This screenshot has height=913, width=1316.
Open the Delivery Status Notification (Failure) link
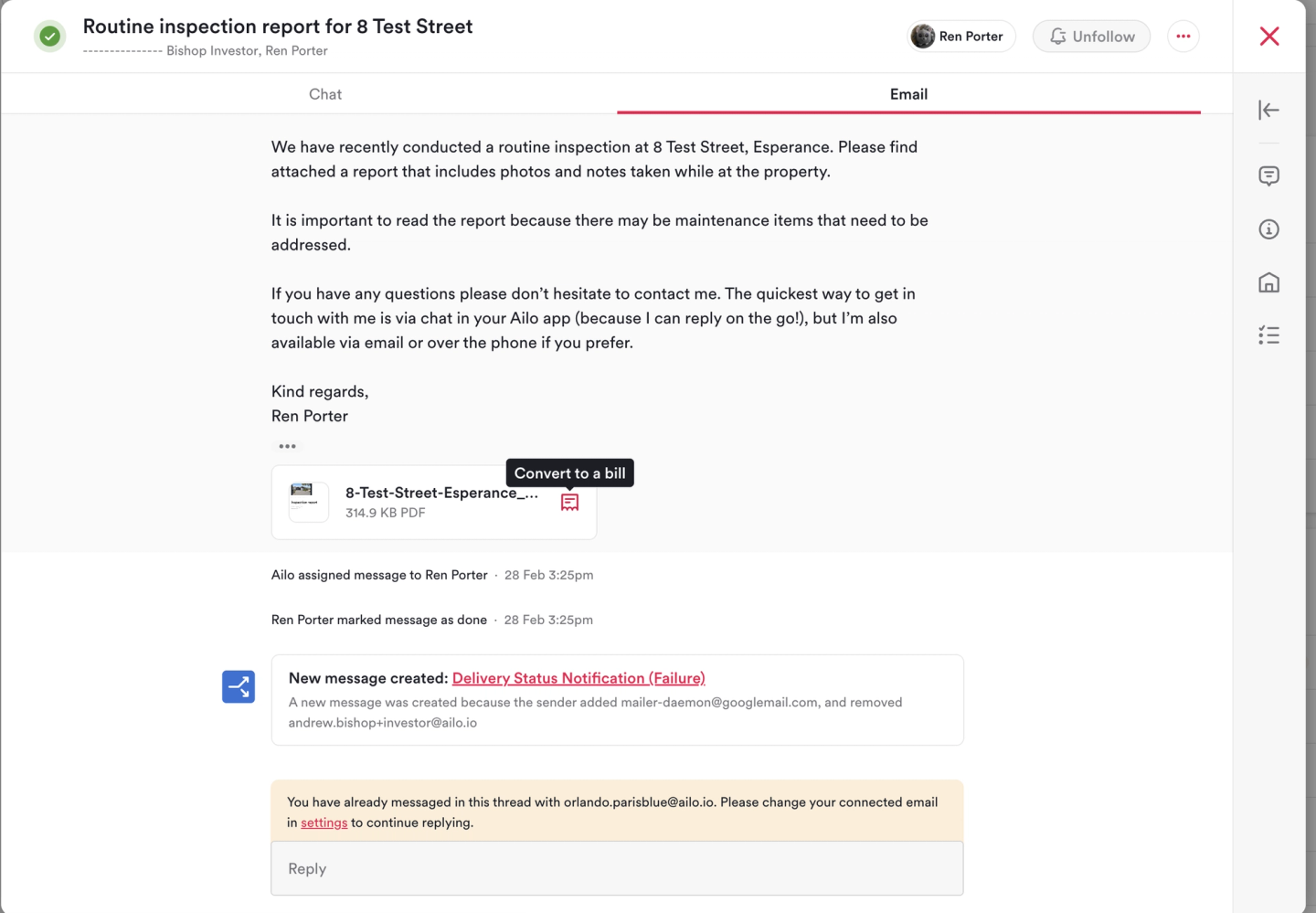point(578,678)
